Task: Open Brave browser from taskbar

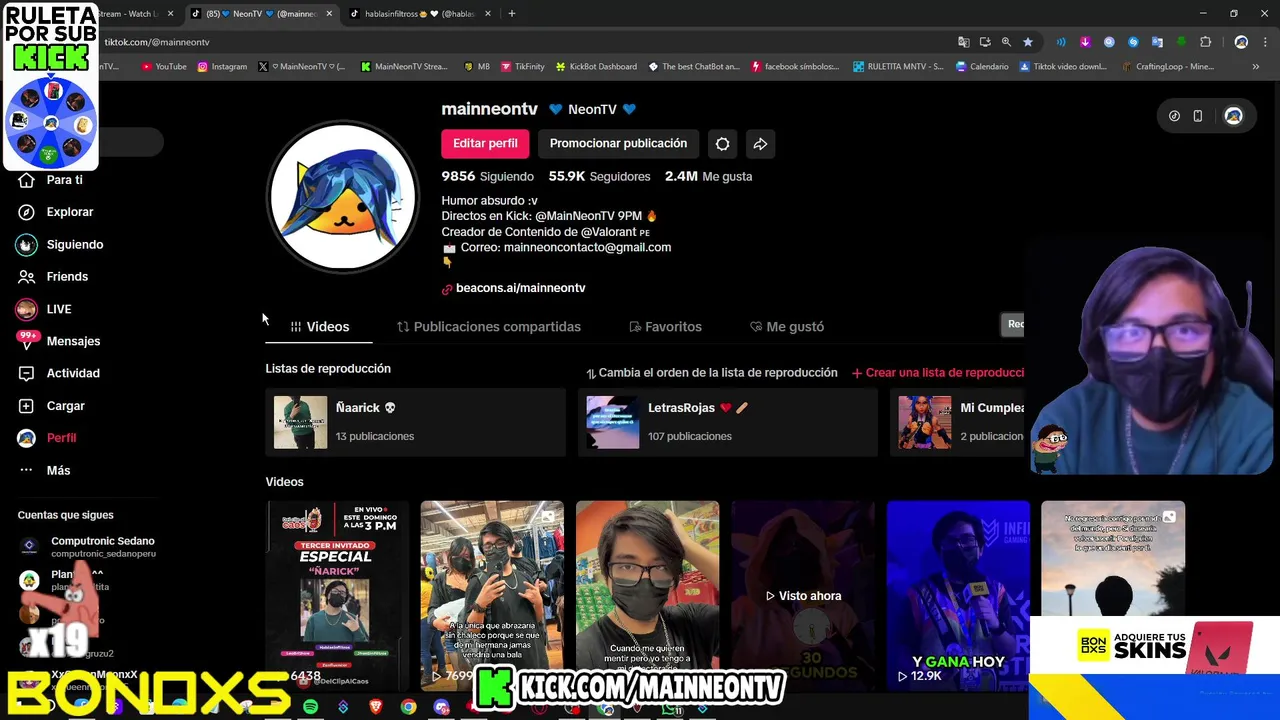Action: click(x=376, y=707)
